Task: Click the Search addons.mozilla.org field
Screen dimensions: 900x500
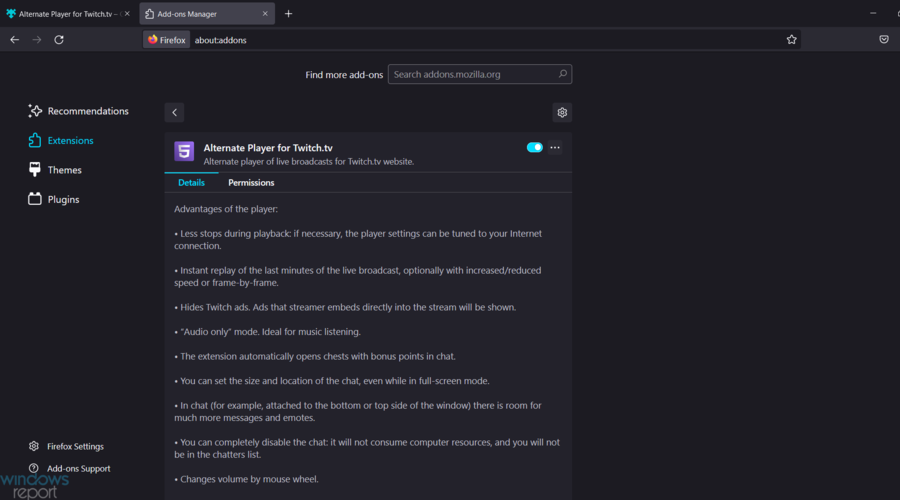Action: [x=480, y=74]
